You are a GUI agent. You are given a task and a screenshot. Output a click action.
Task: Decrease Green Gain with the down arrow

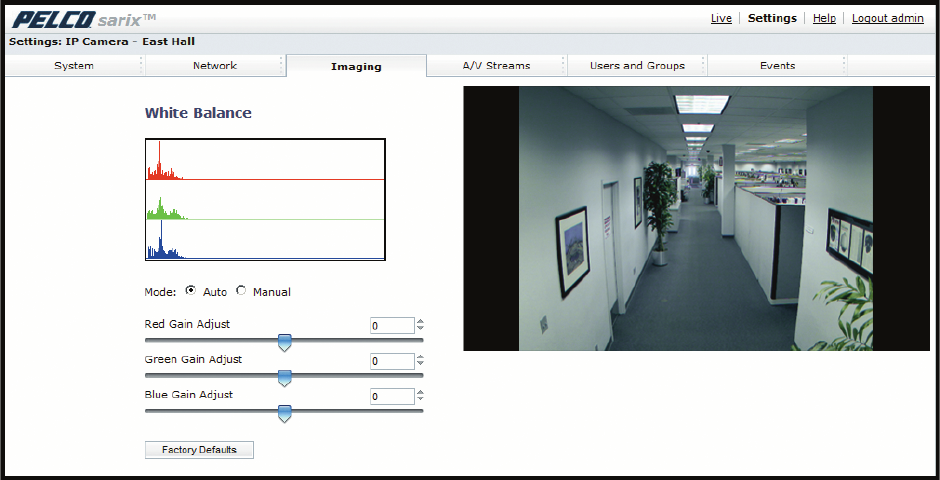pos(420,364)
